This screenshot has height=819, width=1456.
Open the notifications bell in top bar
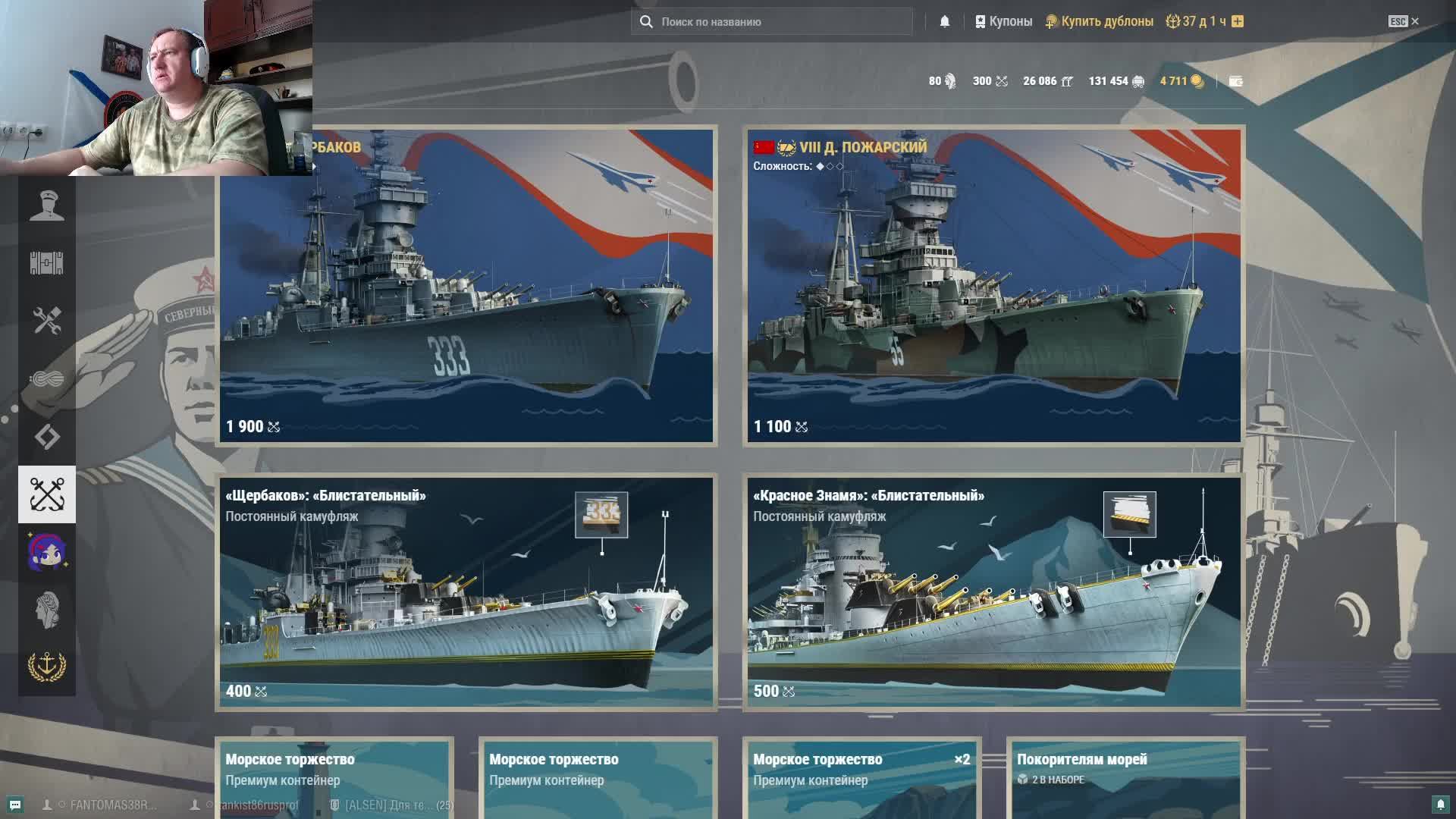(944, 21)
